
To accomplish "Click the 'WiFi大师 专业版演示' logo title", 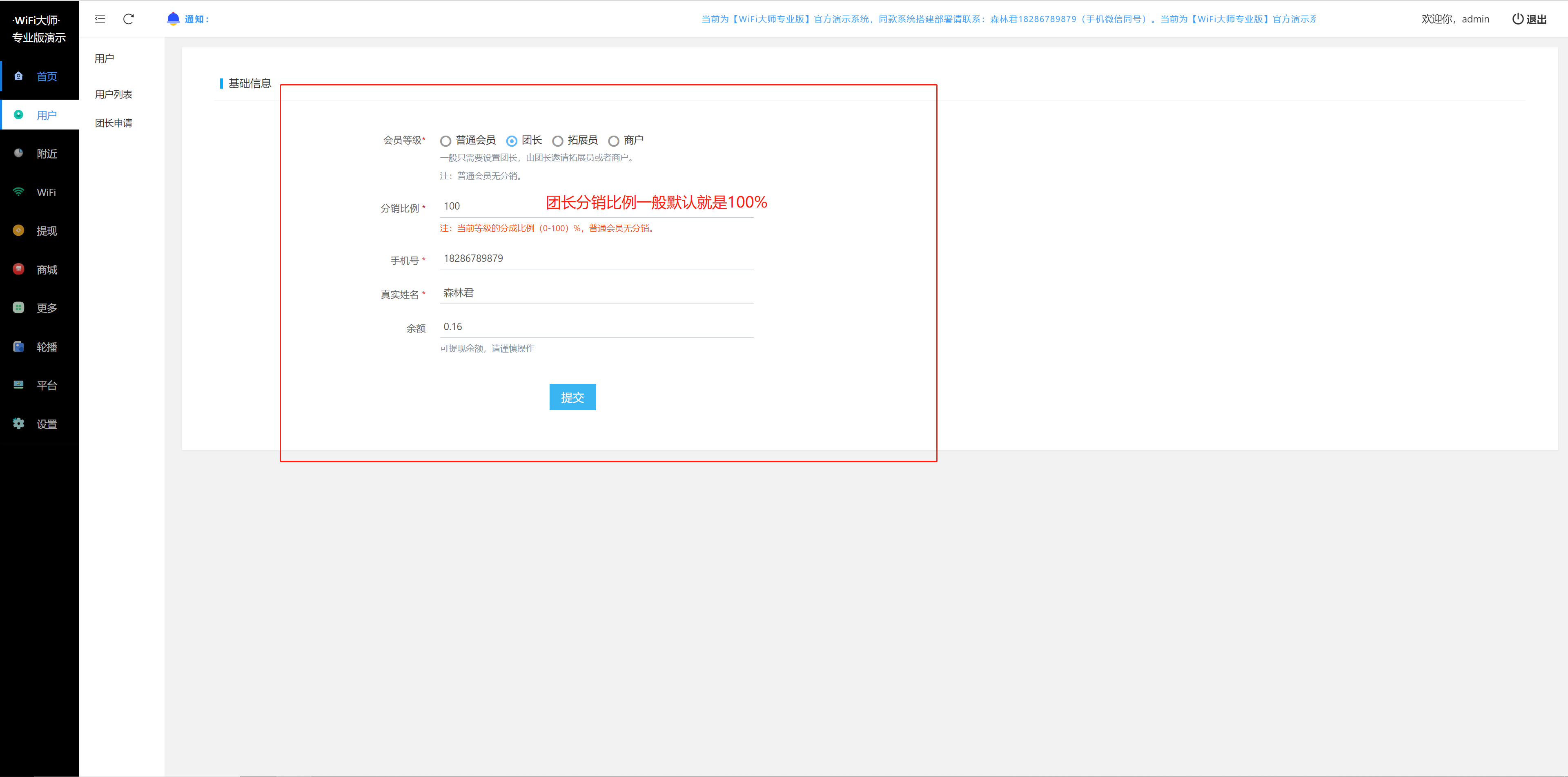I will (39, 29).
